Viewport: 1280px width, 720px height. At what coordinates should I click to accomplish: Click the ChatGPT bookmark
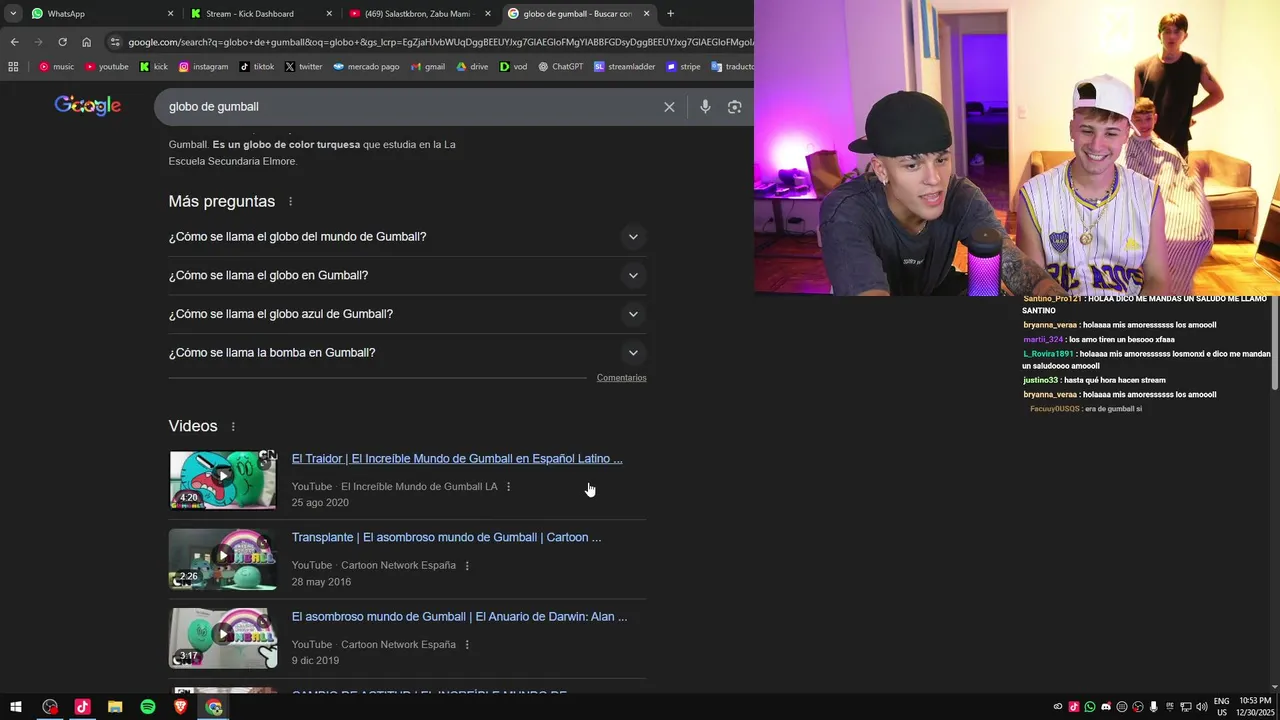coord(560,67)
